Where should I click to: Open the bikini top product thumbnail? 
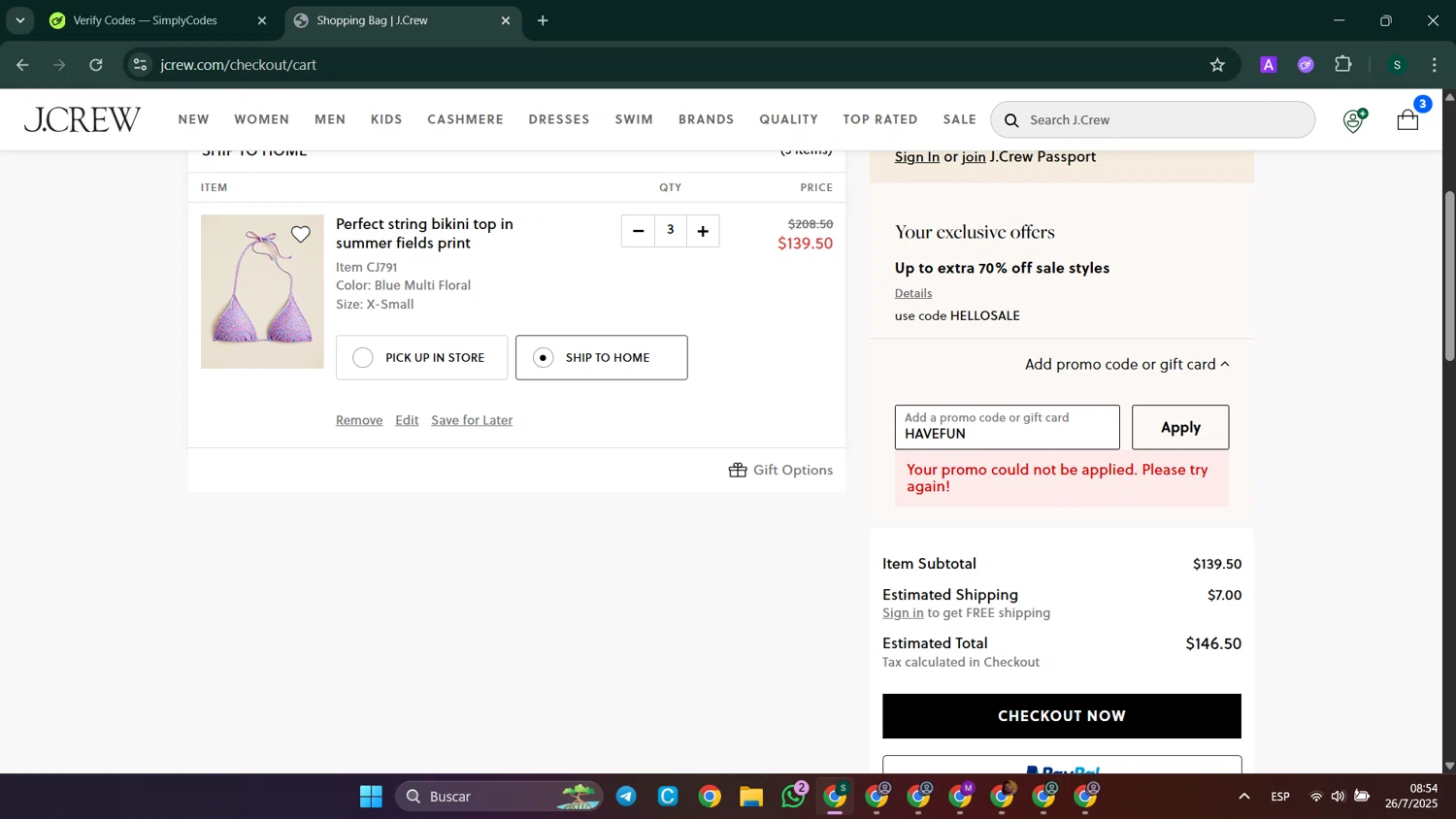point(262,292)
